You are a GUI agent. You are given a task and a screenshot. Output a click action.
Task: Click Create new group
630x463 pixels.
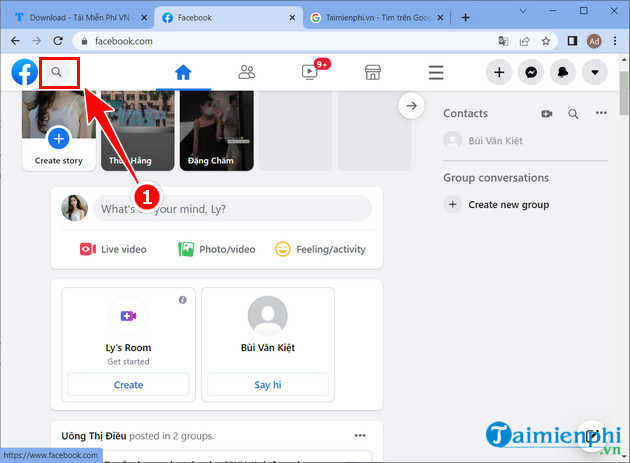point(497,205)
